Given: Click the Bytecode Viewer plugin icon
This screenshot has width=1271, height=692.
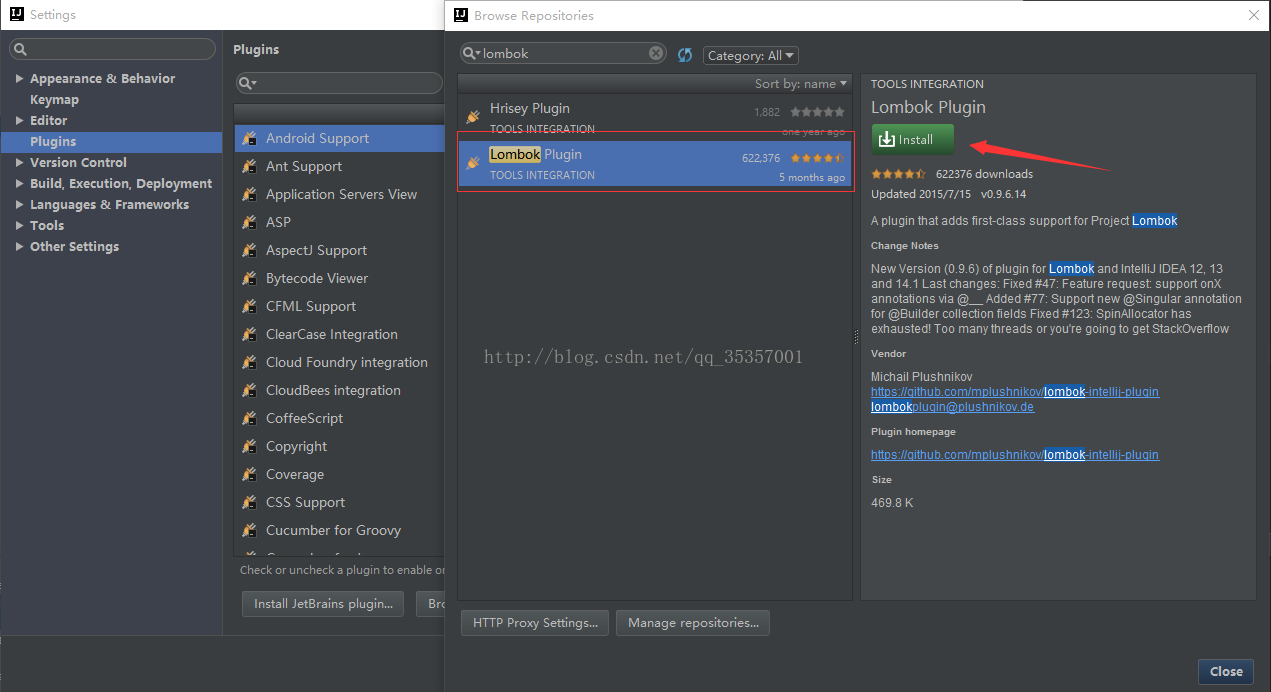Looking at the screenshot, I should pos(249,278).
